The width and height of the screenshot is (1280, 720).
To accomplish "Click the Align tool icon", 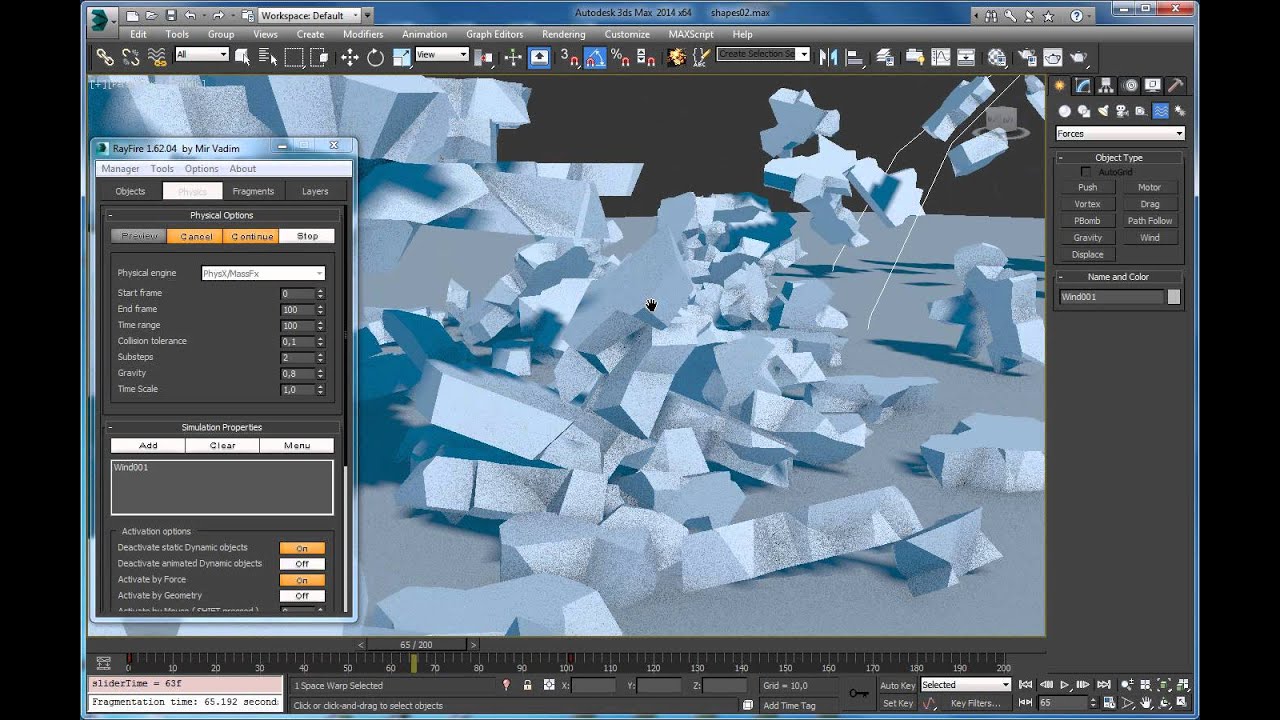I will (x=855, y=57).
